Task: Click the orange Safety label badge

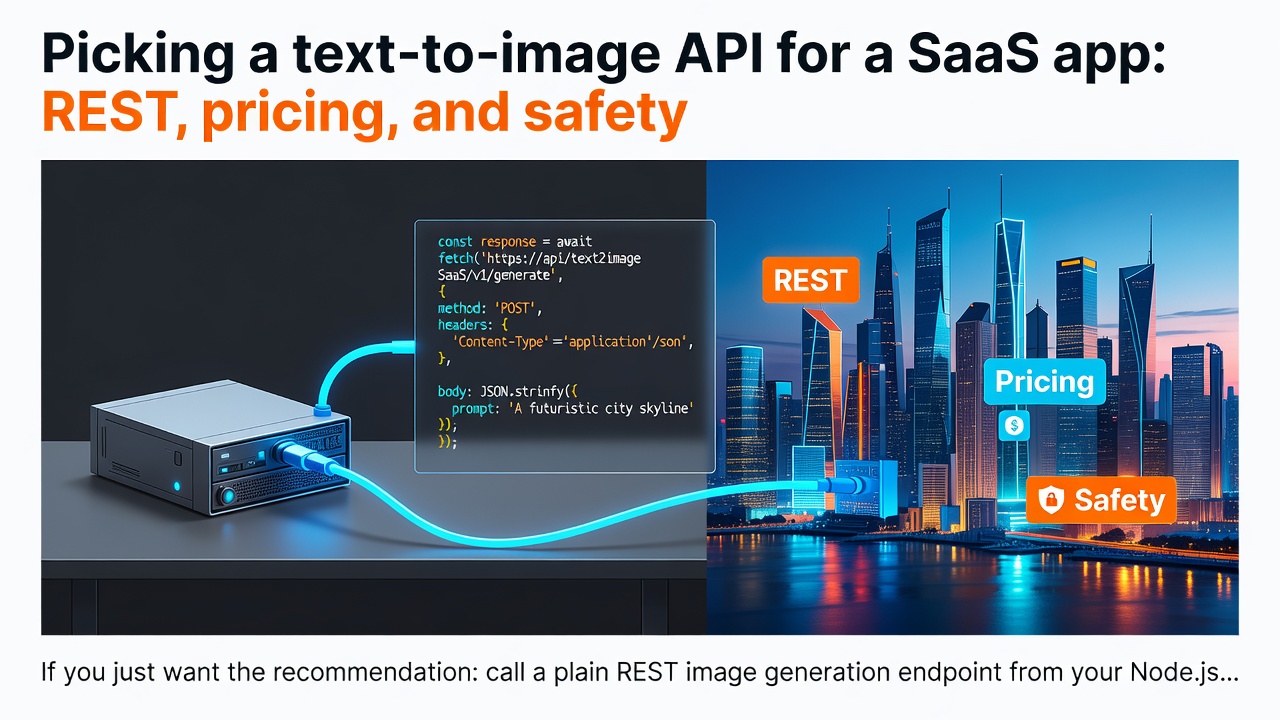Action: click(1101, 500)
